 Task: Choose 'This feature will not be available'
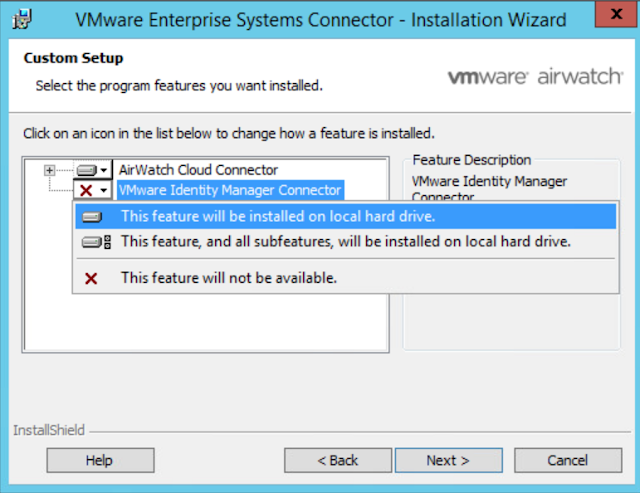[x=346, y=278]
